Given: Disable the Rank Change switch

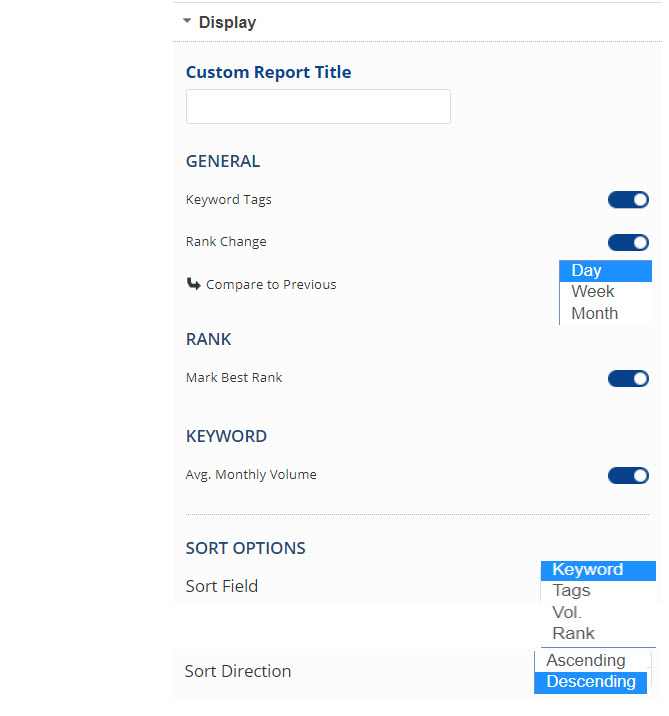Looking at the screenshot, I should click(x=628, y=242).
